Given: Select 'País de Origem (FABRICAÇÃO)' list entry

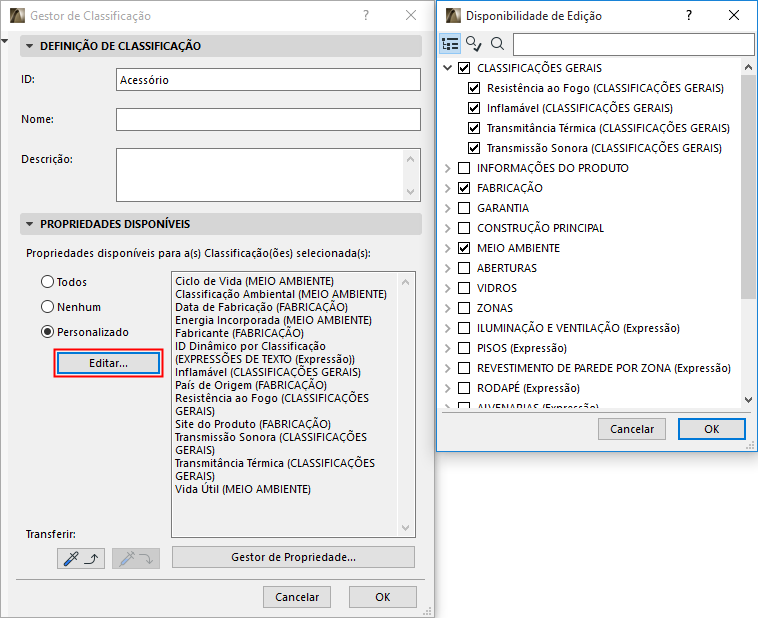Looking at the screenshot, I should [x=251, y=385].
